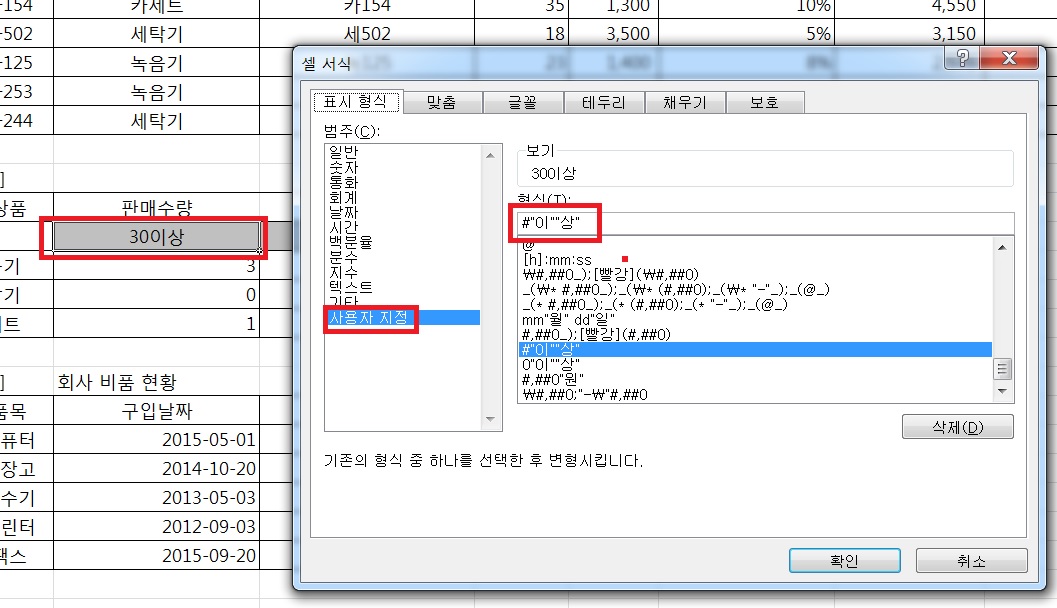This screenshot has height=608, width=1057.
Task: Go to the 테두리 tab
Action: (603, 102)
